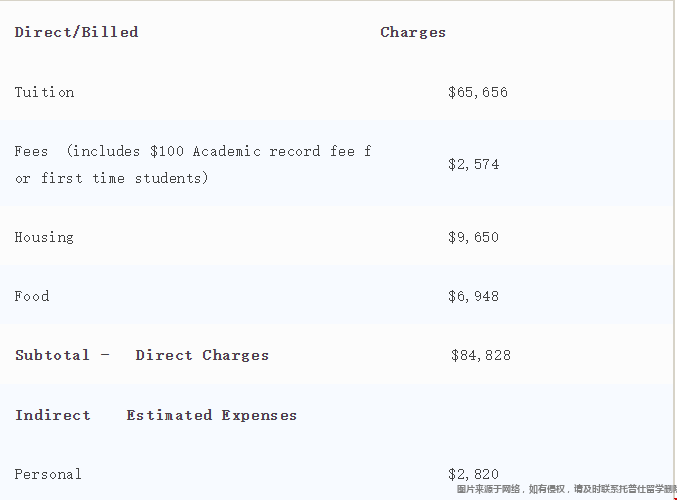
Task: Click the Personal row label
Action: [48, 474]
